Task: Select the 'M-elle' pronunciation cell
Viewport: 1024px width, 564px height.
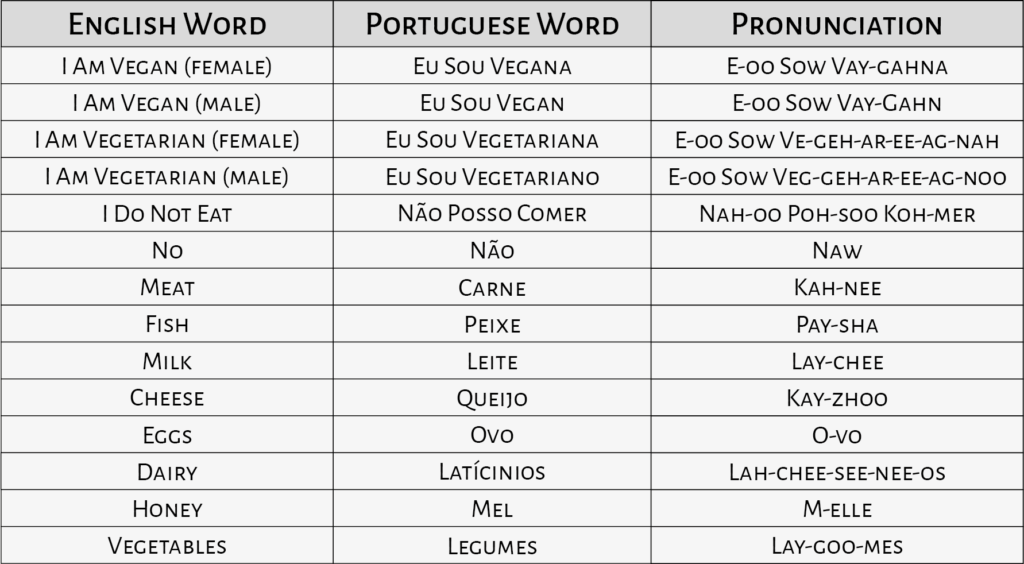Action: (837, 508)
